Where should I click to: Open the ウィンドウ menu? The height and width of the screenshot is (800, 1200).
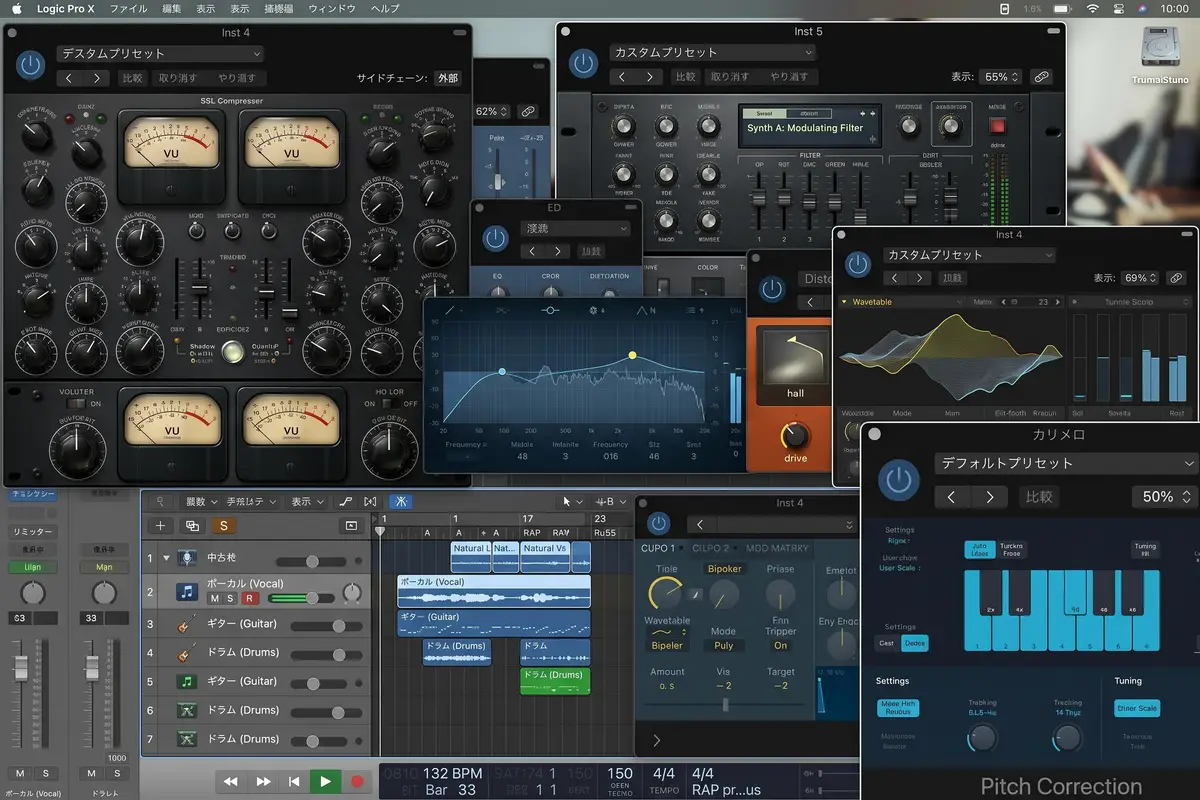click(332, 9)
